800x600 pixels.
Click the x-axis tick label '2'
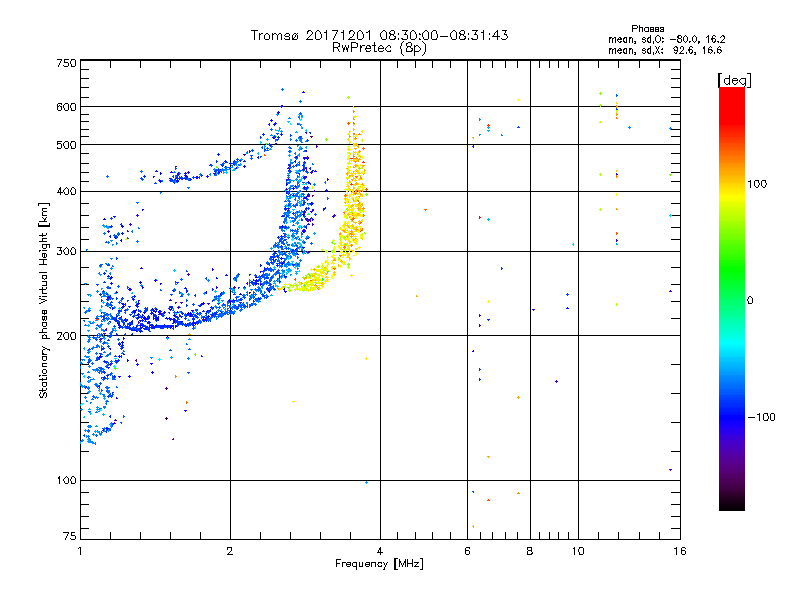(230, 551)
